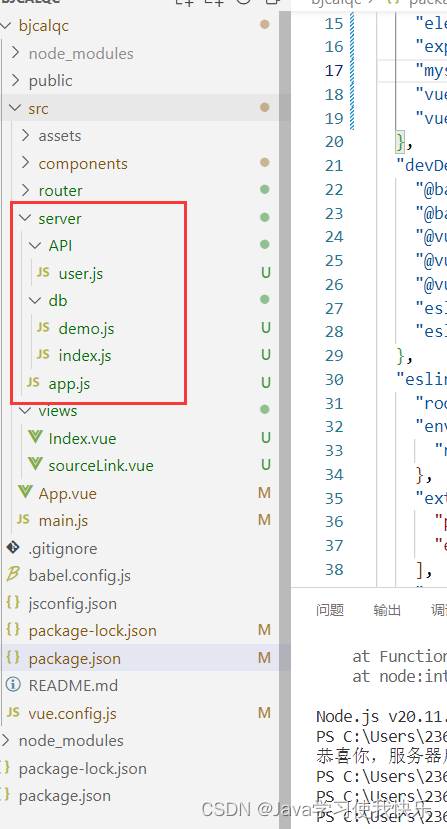Open vue.config.js file

click(72, 714)
